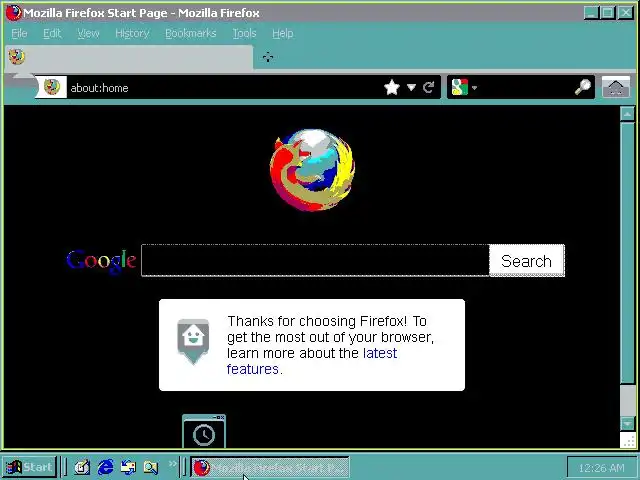Expand the URL history dropdown arrow
Viewport: 640px width, 480px height.
[x=411, y=87]
